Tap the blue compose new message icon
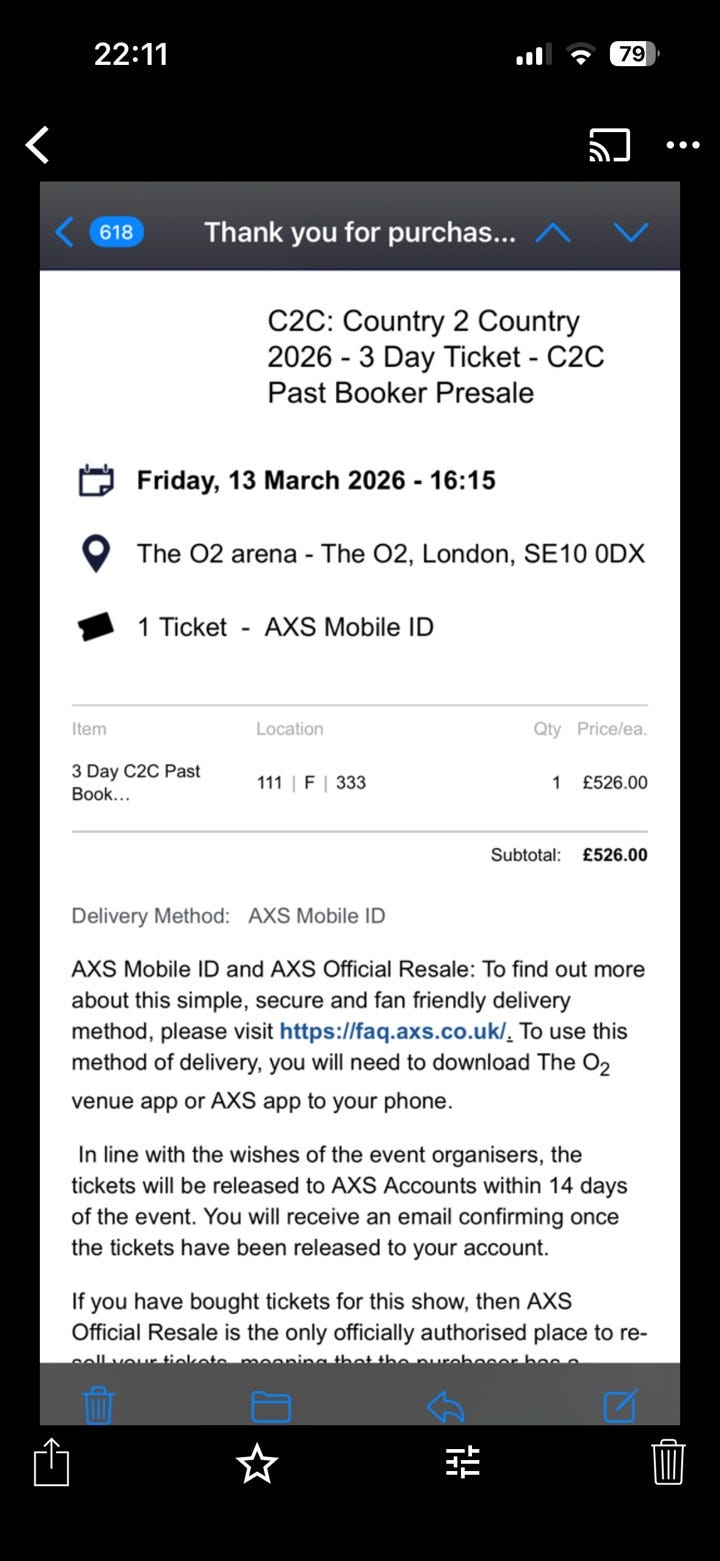Image resolution: width=720 pixels, height=1561 pixels. click(621, 1405)
